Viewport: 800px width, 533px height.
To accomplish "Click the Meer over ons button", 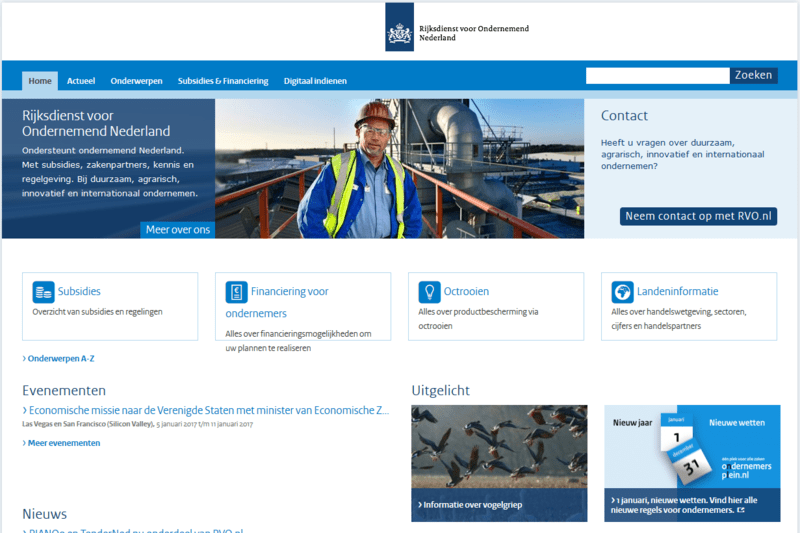I will (x=178, y=230).
